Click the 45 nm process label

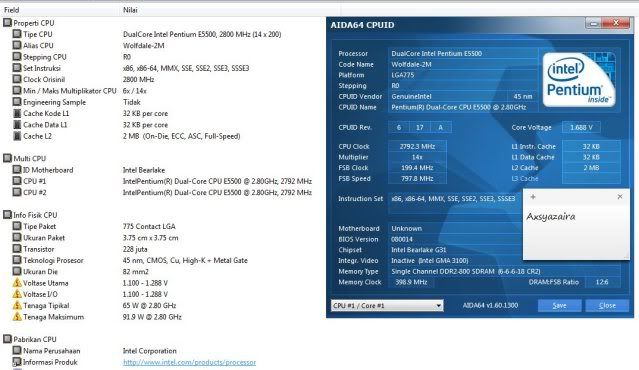[x=523, y=97]
